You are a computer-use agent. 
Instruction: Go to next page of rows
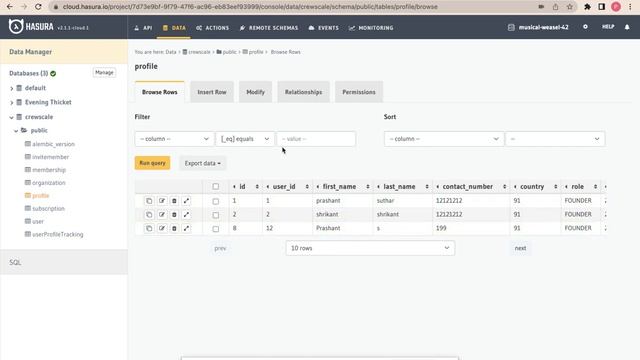[520, 248]
